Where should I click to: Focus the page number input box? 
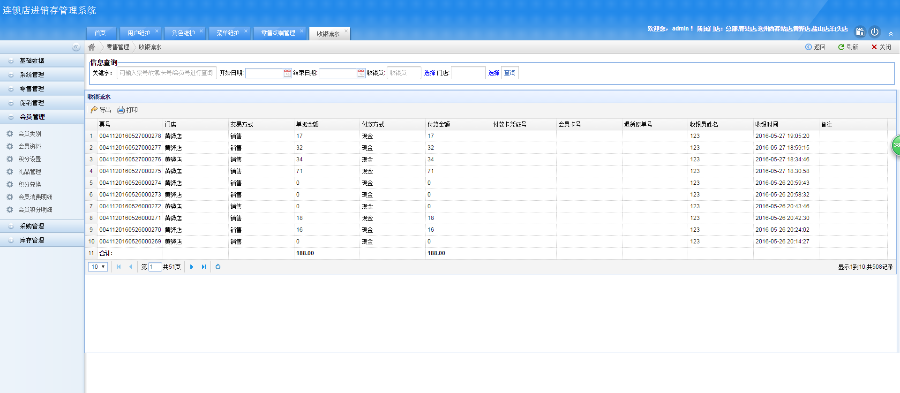[154, 267]
